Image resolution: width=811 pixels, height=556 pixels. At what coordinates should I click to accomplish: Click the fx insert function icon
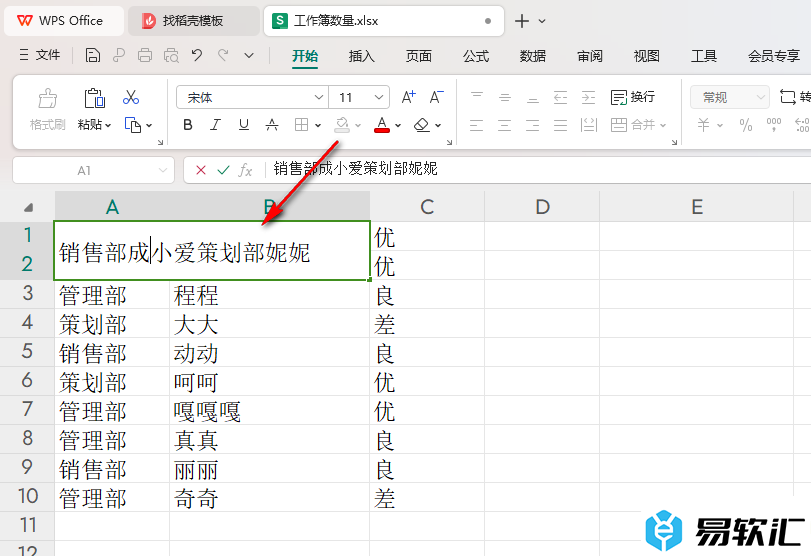click(245, 170)
